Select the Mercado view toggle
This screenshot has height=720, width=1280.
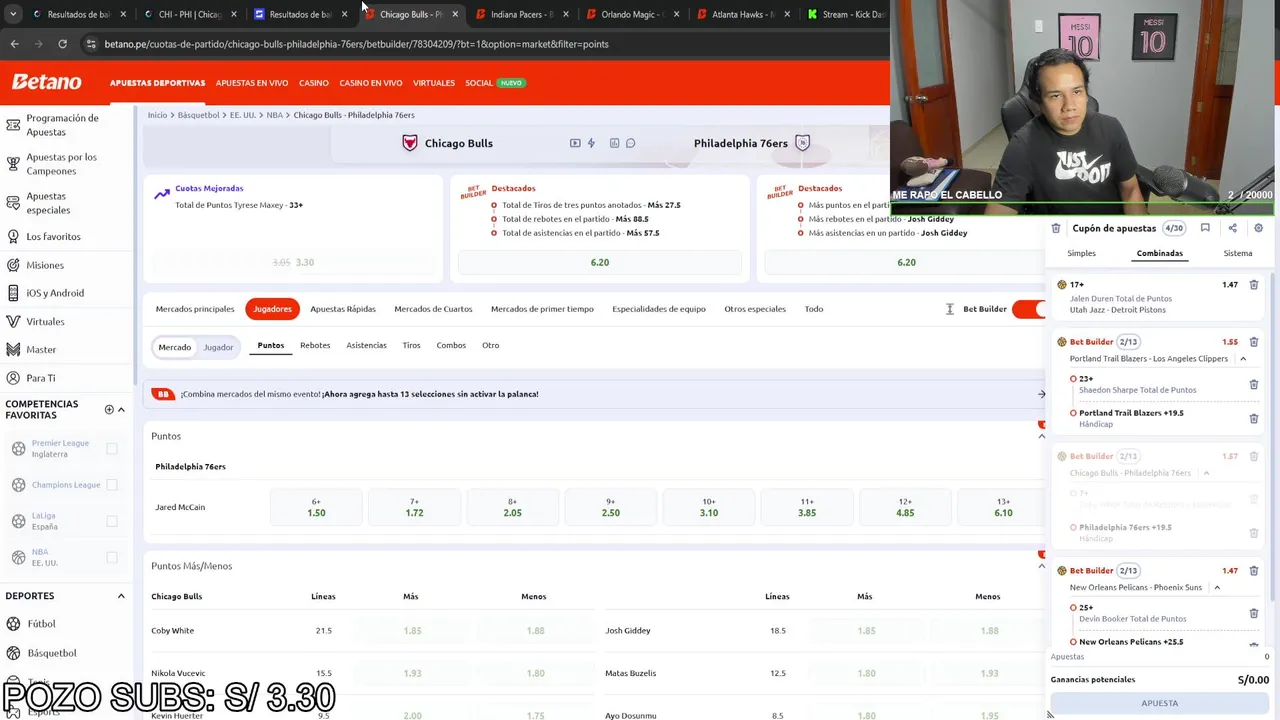(x=174, y=347)
